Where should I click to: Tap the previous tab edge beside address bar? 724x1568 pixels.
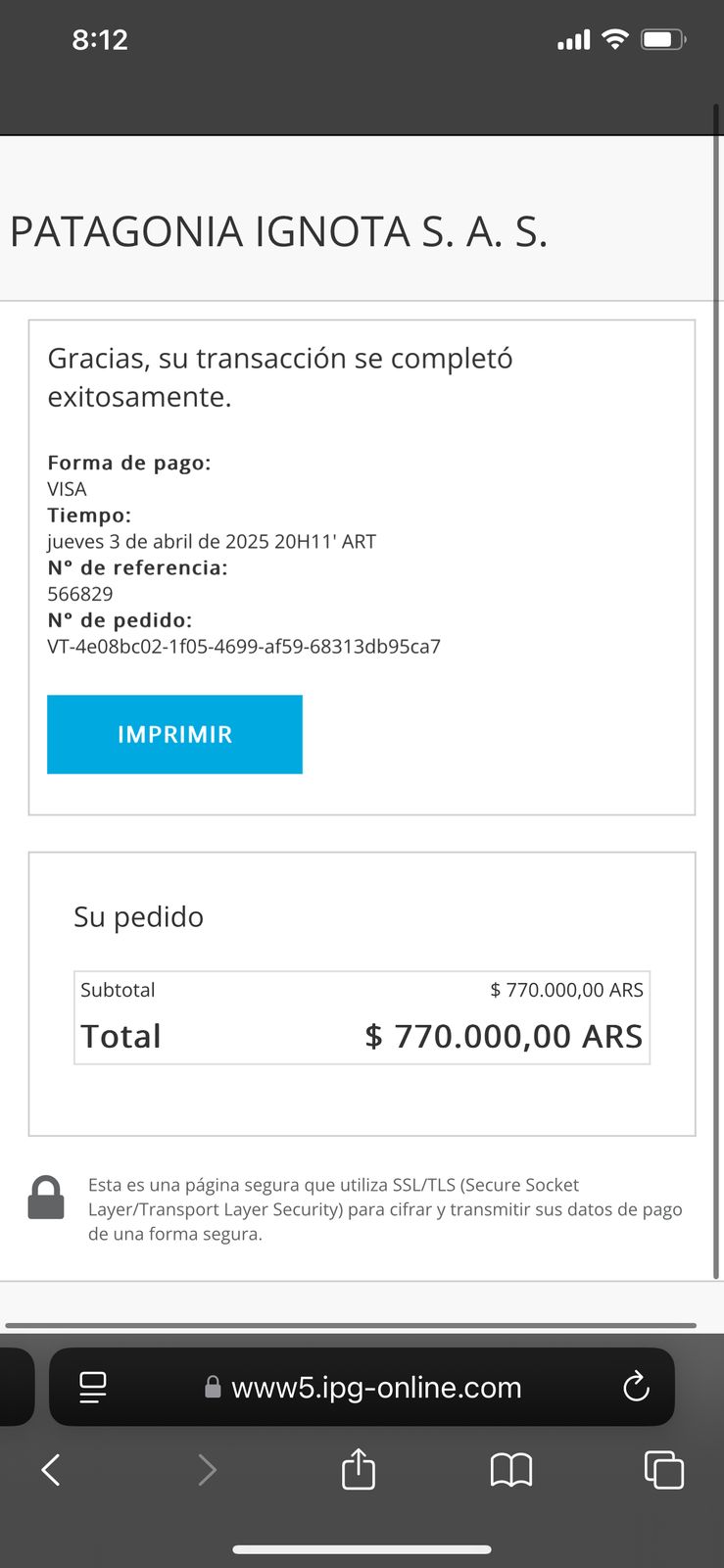[x=17, y=1387]
